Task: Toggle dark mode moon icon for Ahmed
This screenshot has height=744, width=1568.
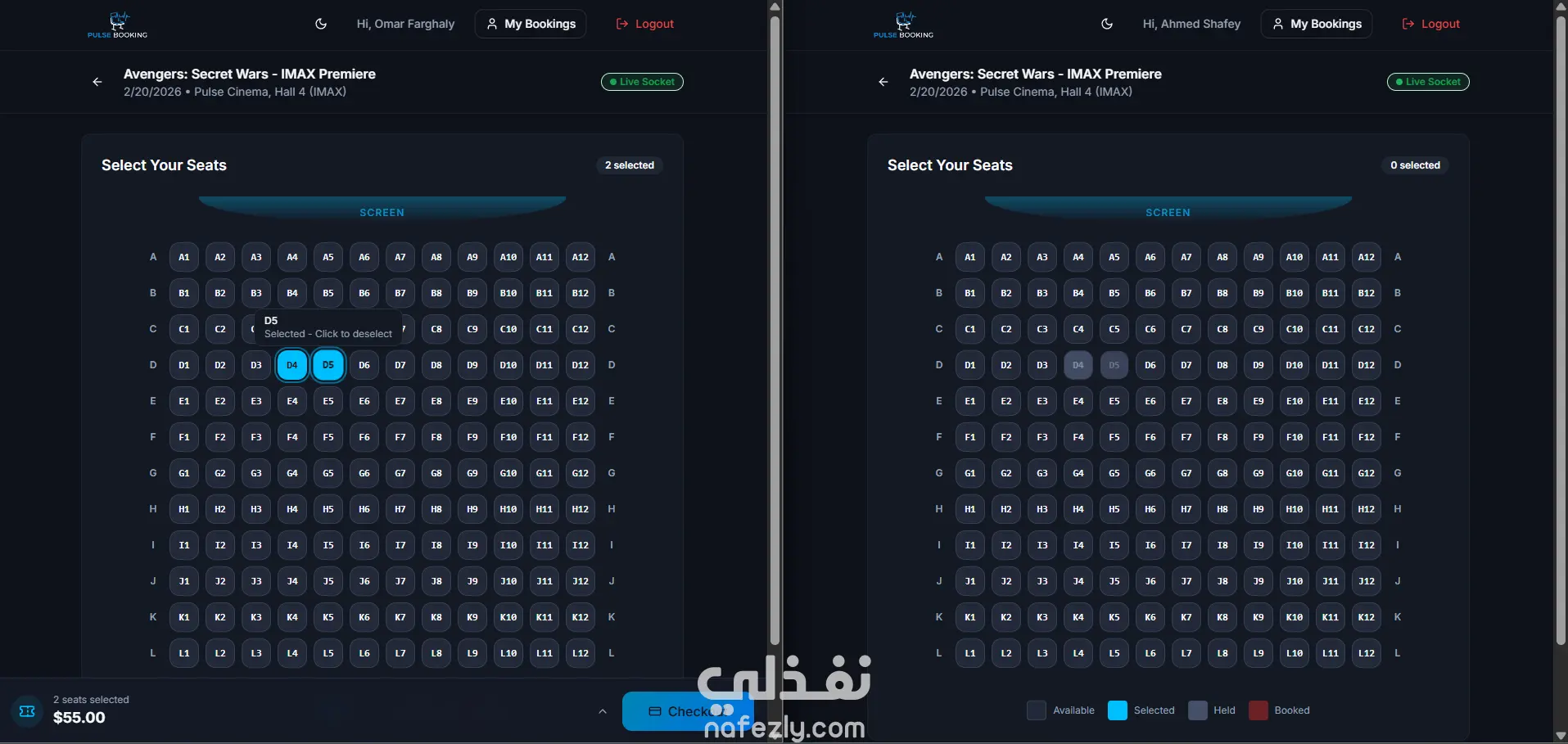Action: tap(1107, 24)
